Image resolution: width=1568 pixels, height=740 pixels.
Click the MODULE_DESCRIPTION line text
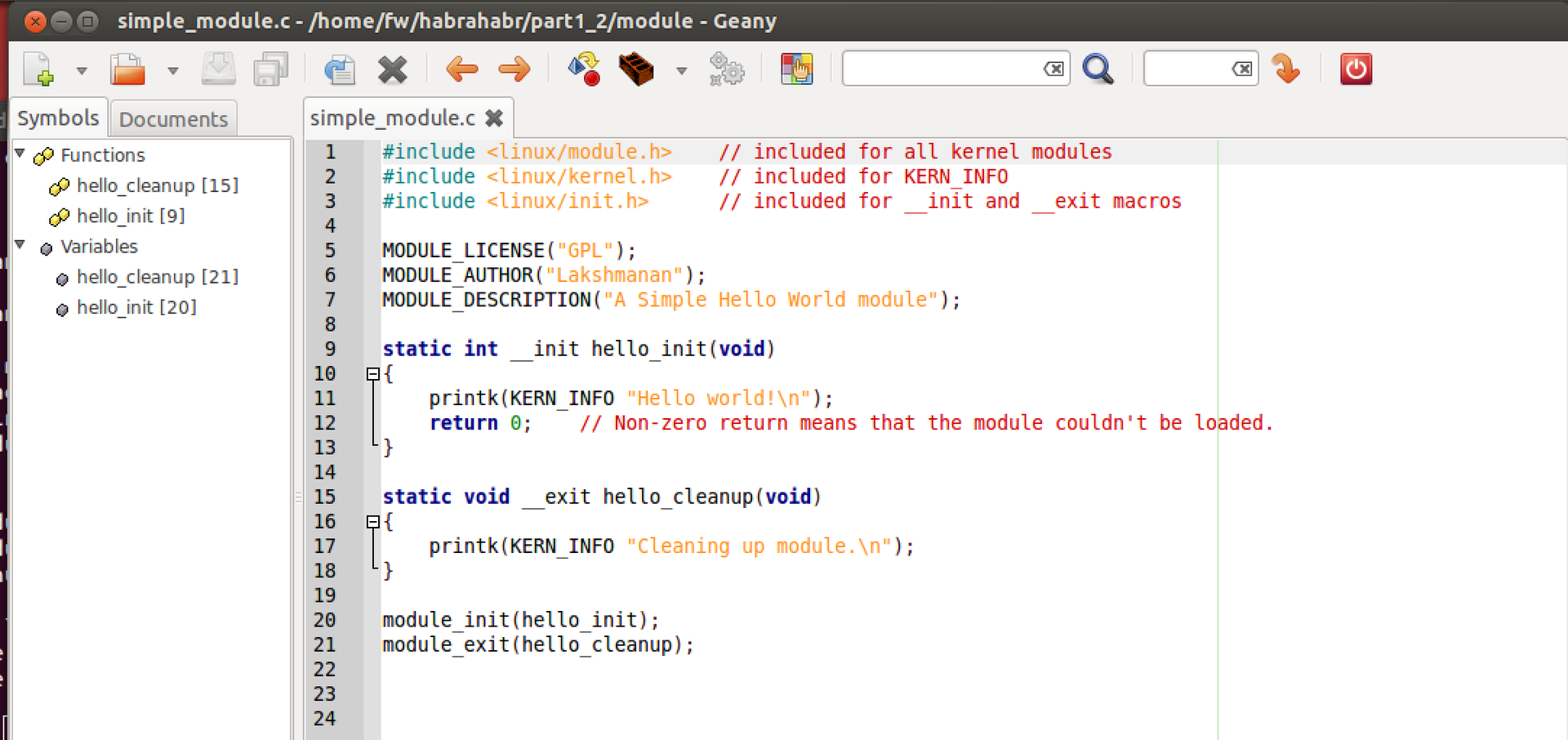(671, 300)
